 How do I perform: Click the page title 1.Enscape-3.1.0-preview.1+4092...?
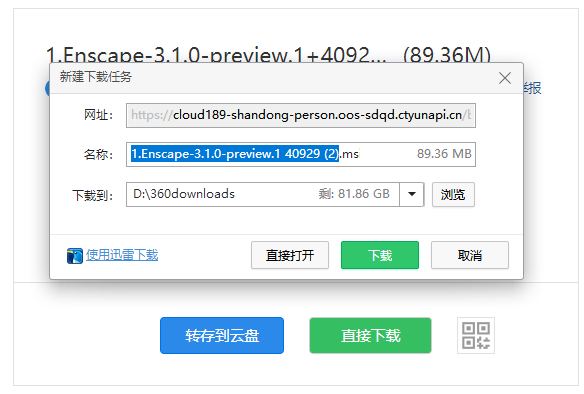216,55
